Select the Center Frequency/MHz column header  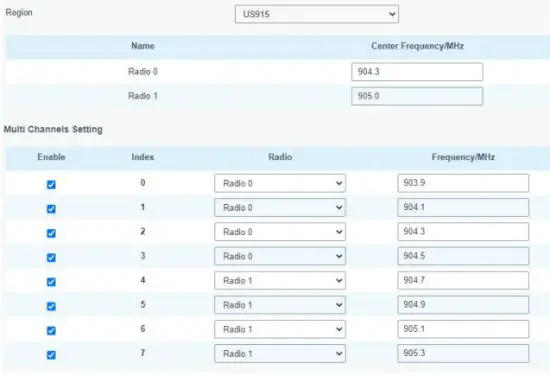coord(417,46)
